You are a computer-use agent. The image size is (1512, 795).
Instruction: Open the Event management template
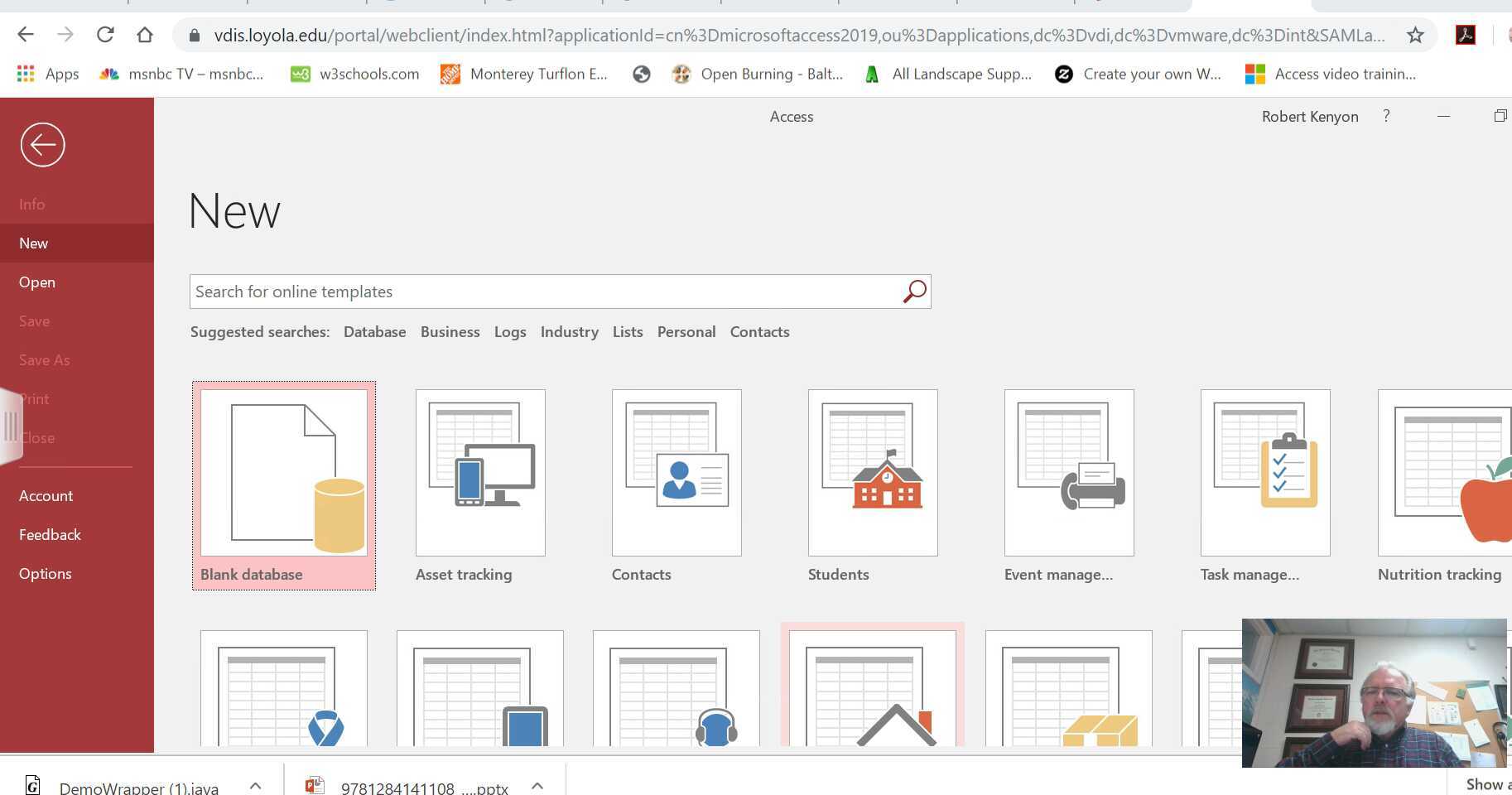1069,474
